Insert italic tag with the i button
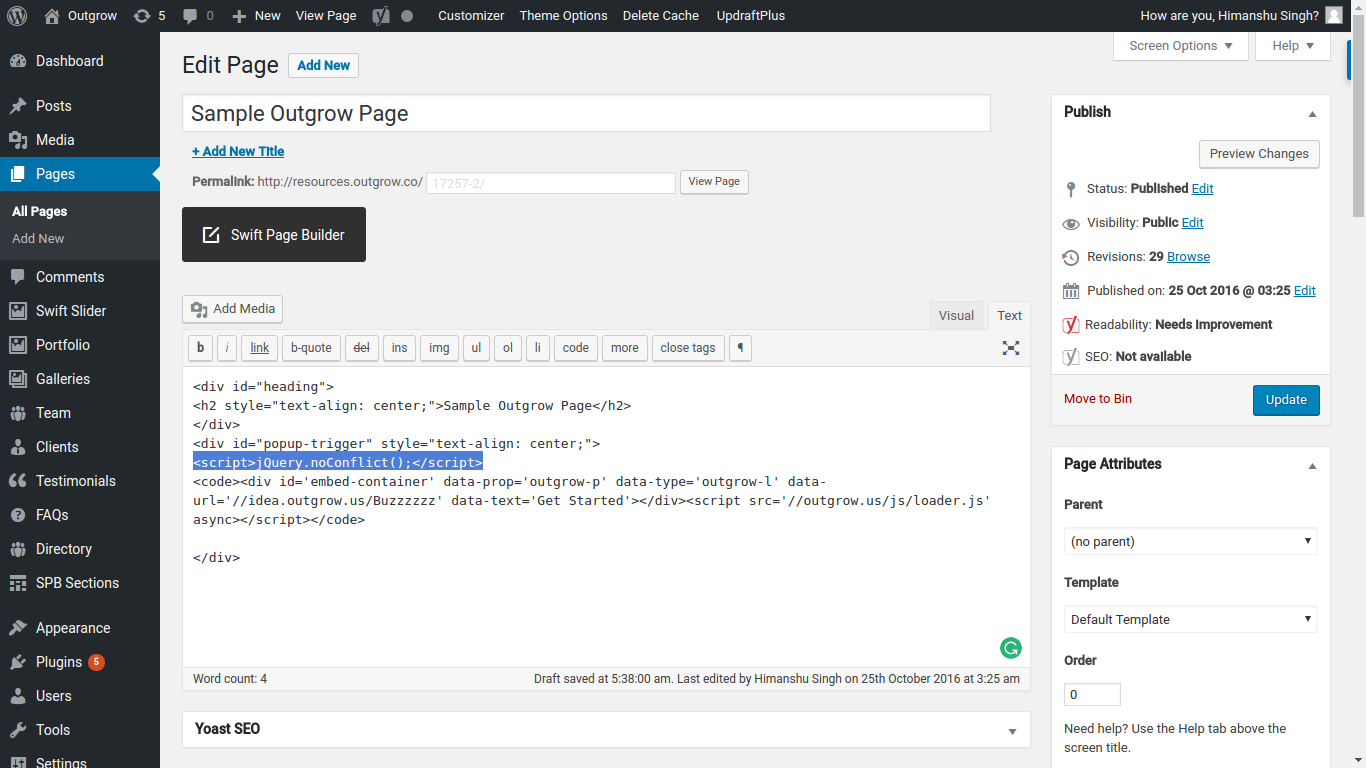The image size is (1366, 768). [x=227, y=348]
